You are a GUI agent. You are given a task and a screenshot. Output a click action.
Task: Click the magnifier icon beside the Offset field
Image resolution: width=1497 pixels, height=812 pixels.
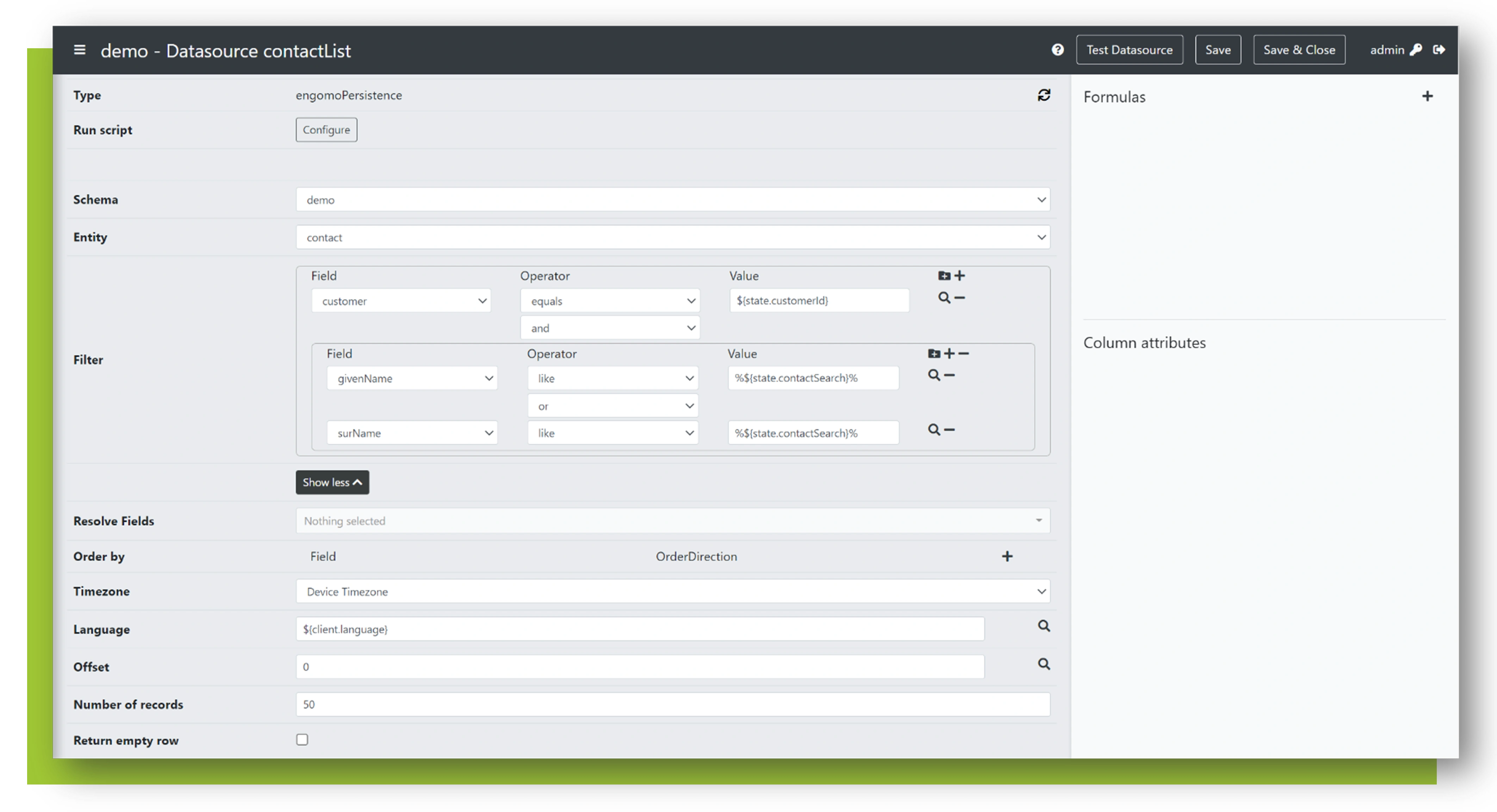click(x=1044, y=663)
